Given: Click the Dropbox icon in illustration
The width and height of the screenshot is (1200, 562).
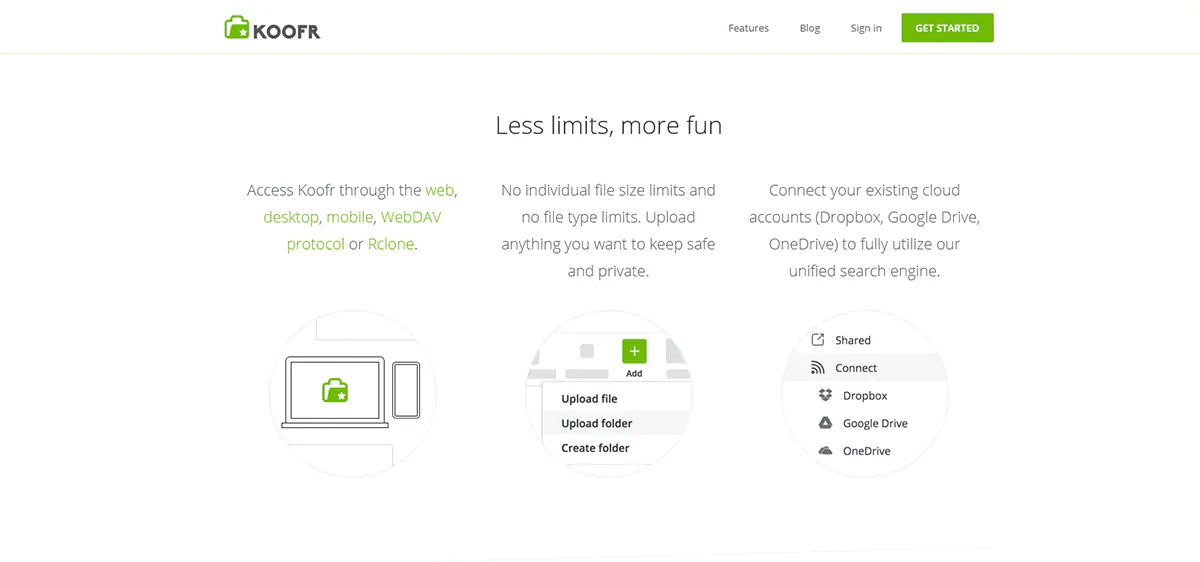Looking at the screenshot, I should 825,396.
